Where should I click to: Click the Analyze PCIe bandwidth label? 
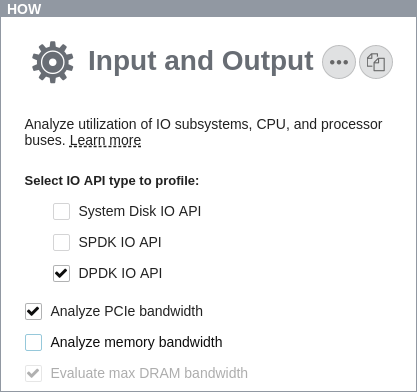[127, 311]
